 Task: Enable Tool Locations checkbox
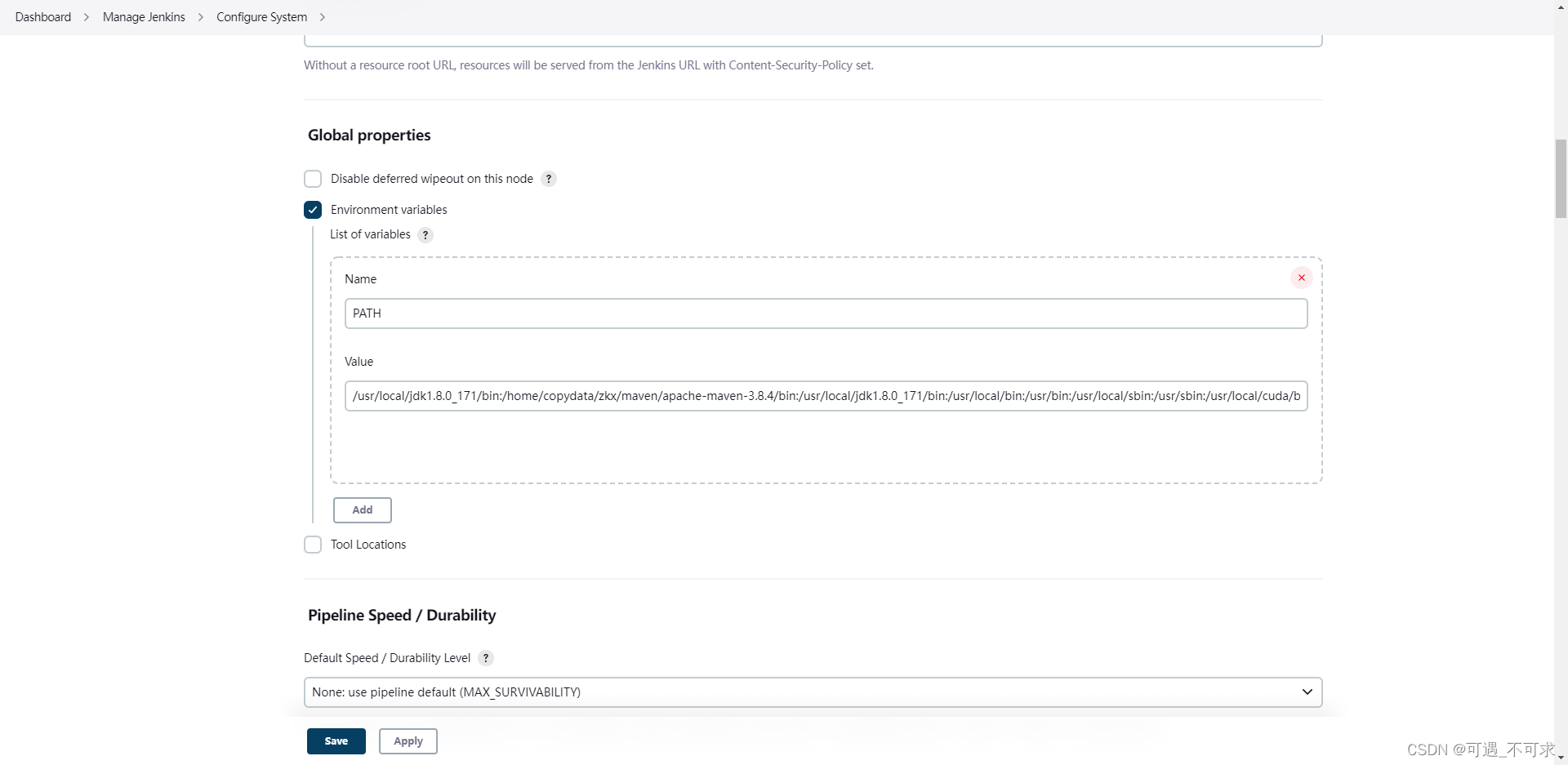[313, 545]
